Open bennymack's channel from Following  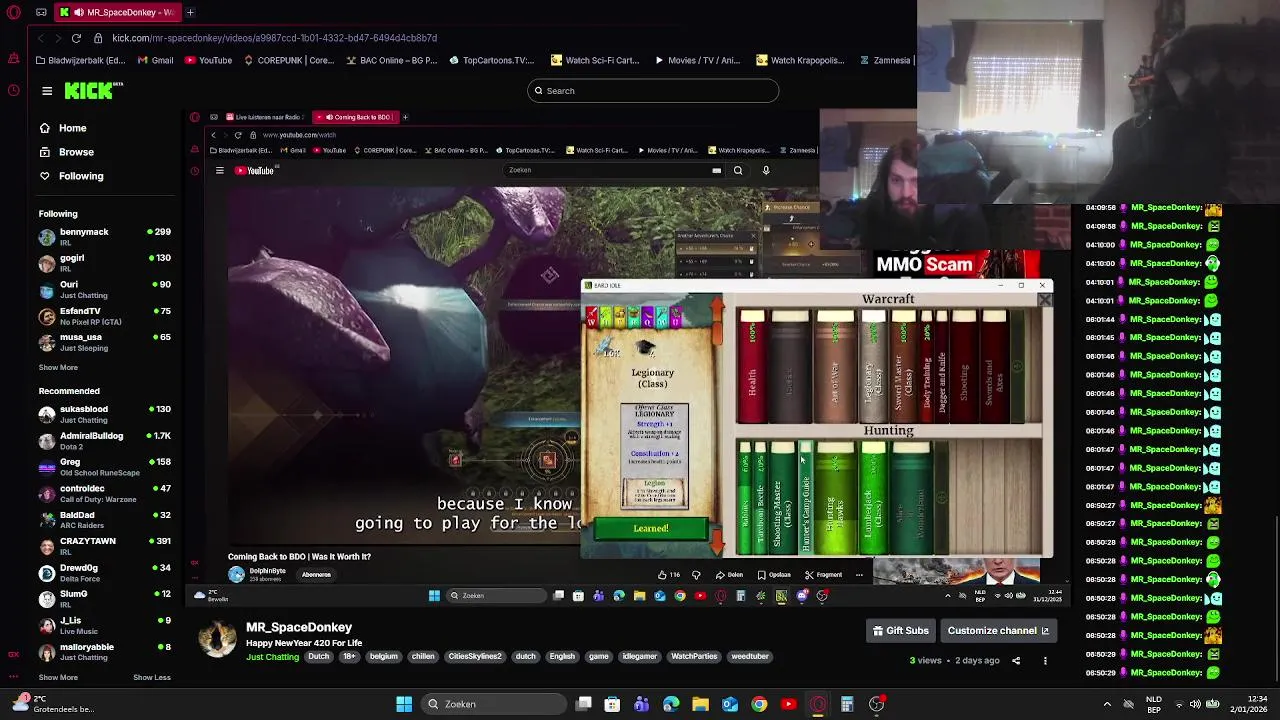(105, 237)
